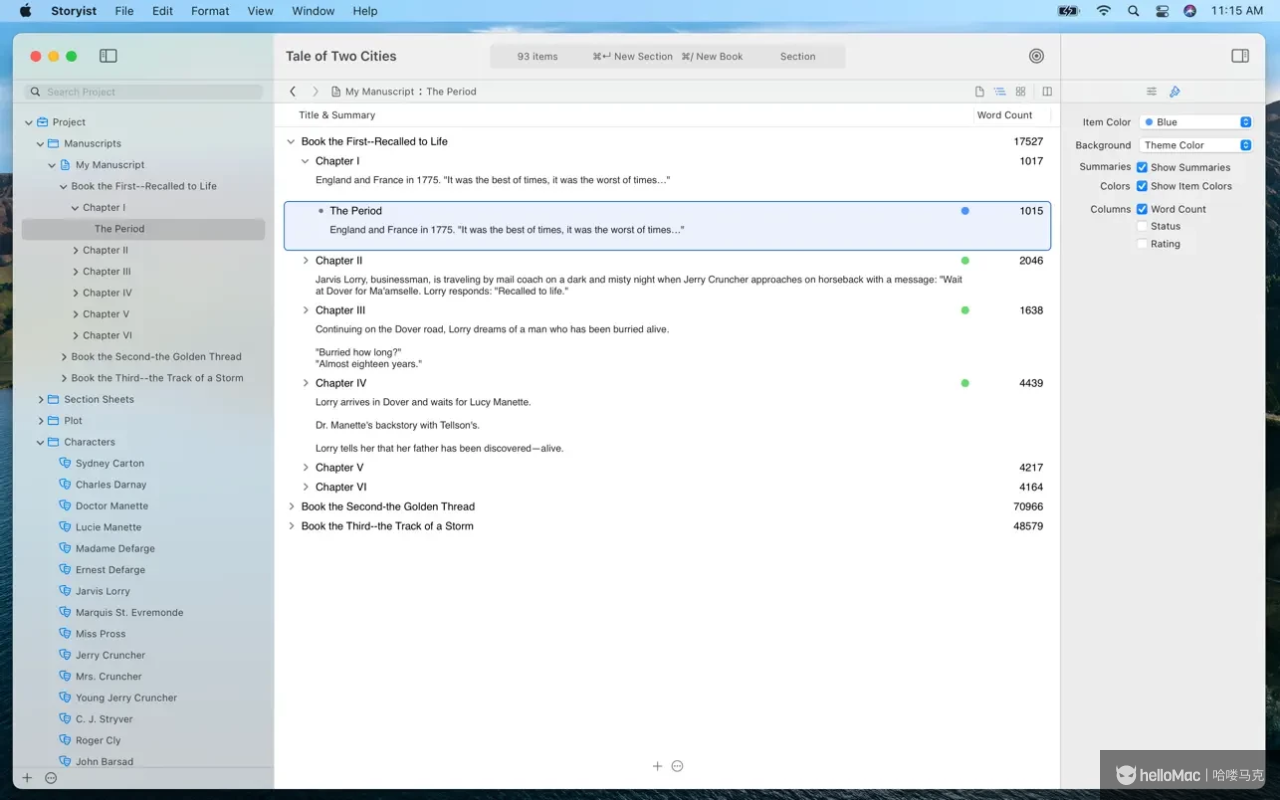The height and width of the screenshot is (800, 1280).
Task: Collapse the Characters folder in sidebar
Action: pyautogui.click(x=41, y=442)
